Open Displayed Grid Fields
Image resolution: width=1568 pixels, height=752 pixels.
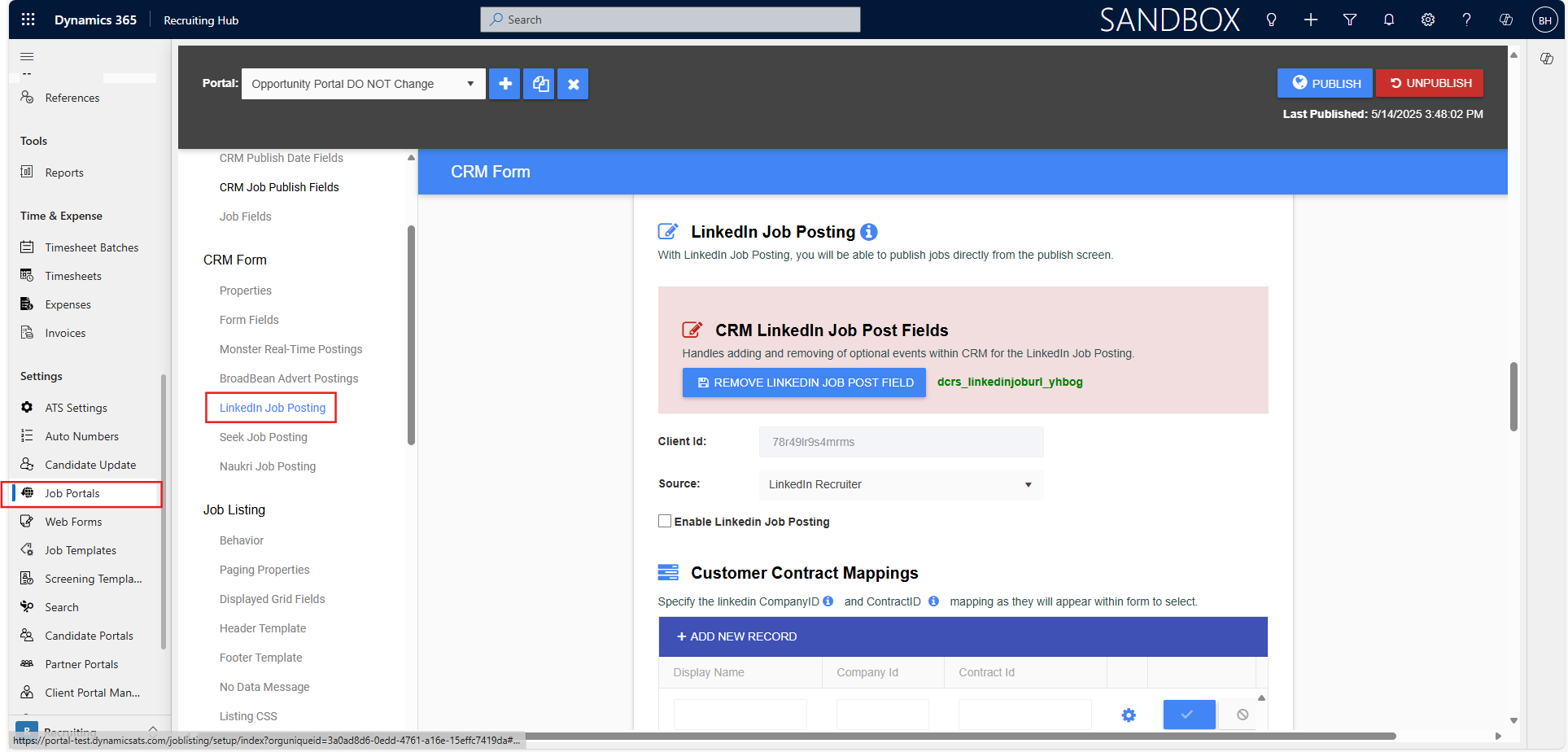273,599
